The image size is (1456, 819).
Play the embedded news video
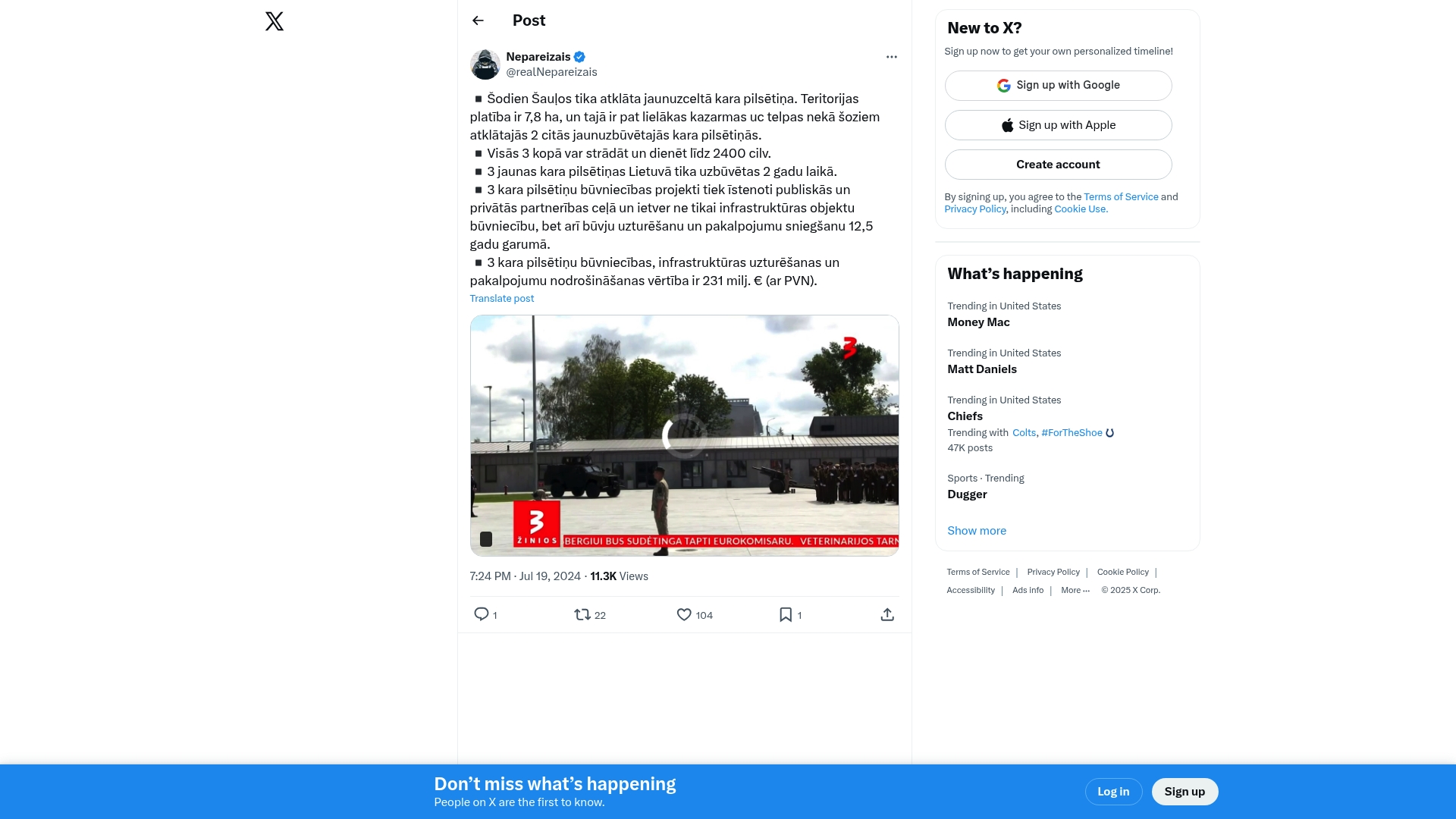click(684, 436)
